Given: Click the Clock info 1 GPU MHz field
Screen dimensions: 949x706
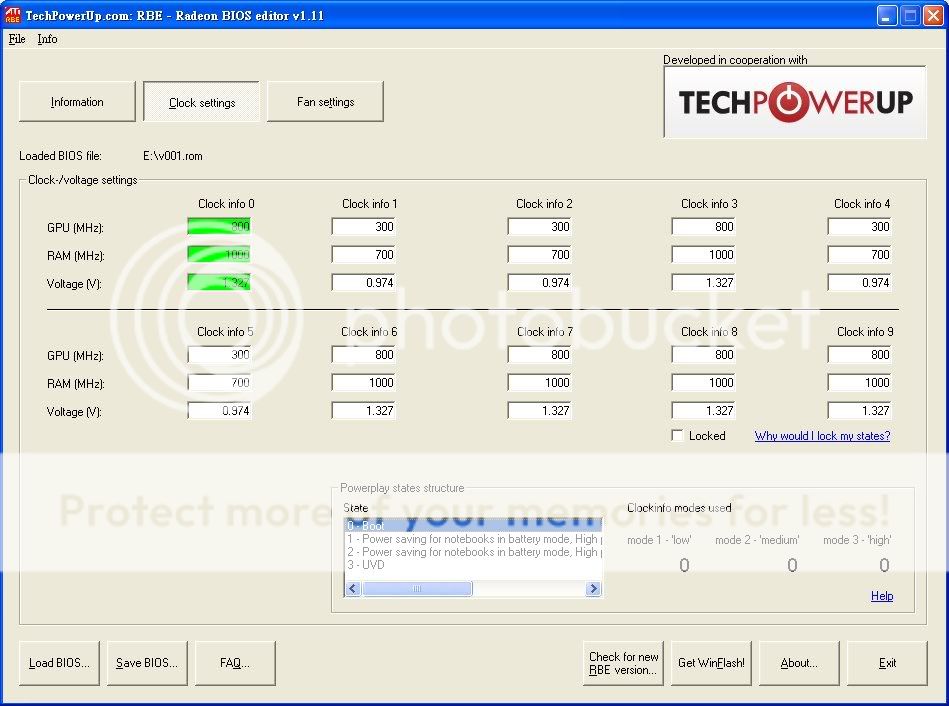Looking at the screenshot, I should click(x=363, y=227).
